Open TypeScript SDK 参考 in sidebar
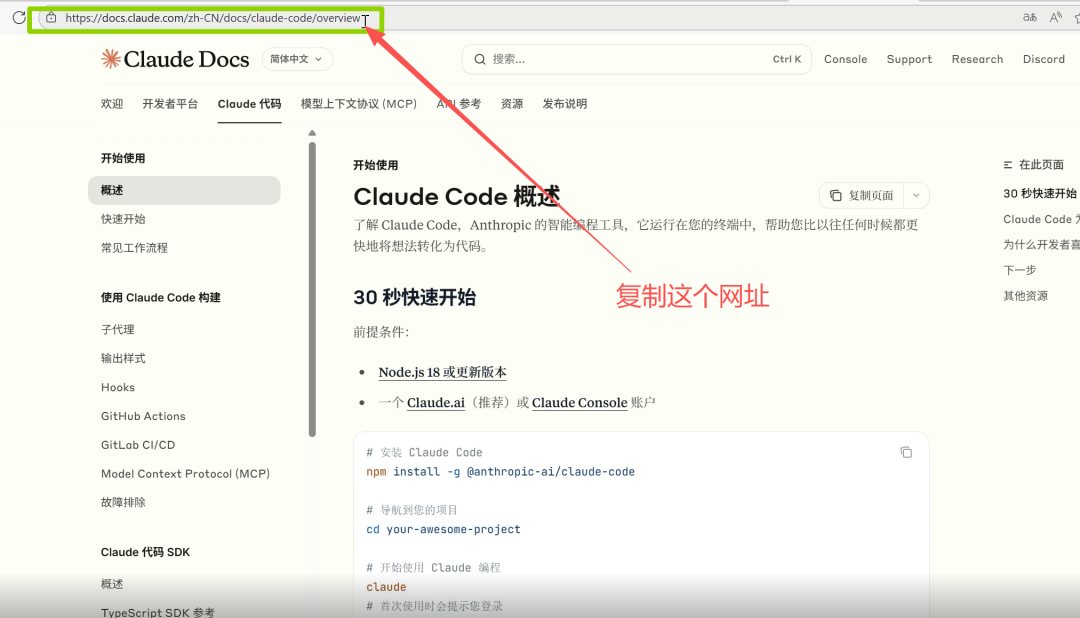Viewport: 1080px width, 618px height. 158,612
